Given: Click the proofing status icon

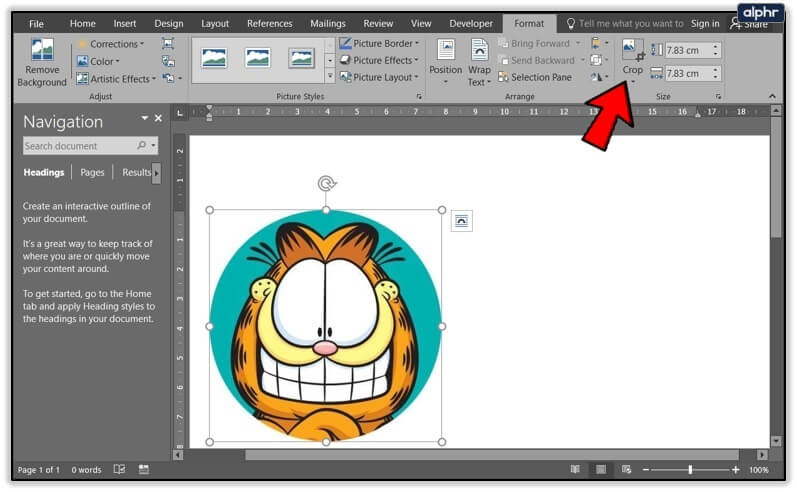Looking at the screenshot, I should pyautogui.click(x=119, y=470).
